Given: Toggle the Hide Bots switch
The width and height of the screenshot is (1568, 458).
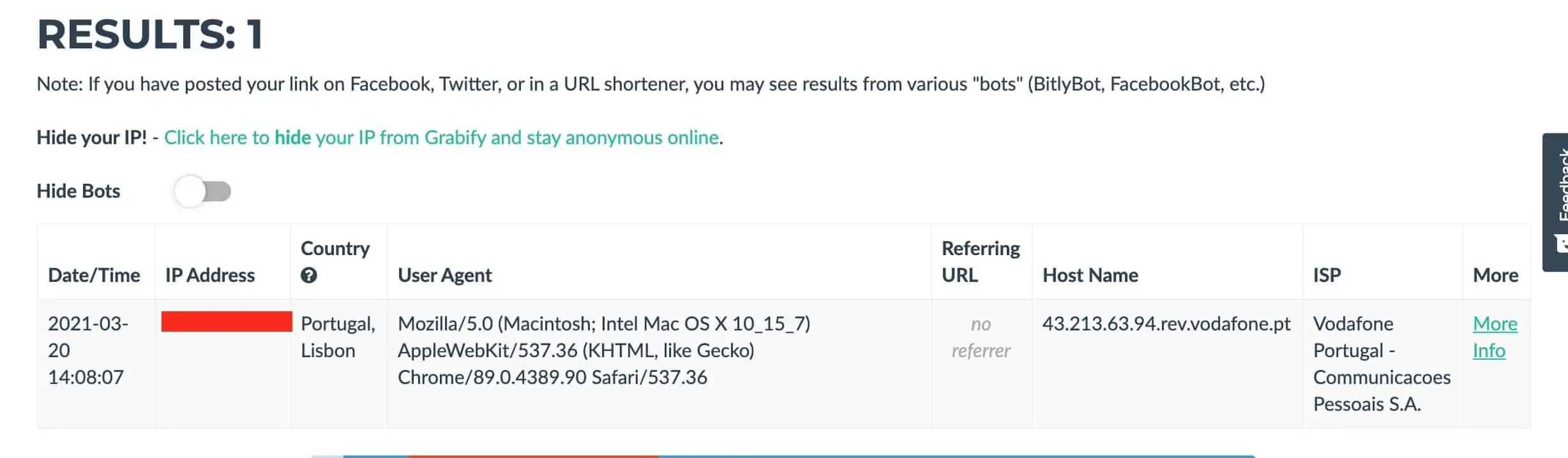Looking at the screenshot, I should click(x=202, y=191).
